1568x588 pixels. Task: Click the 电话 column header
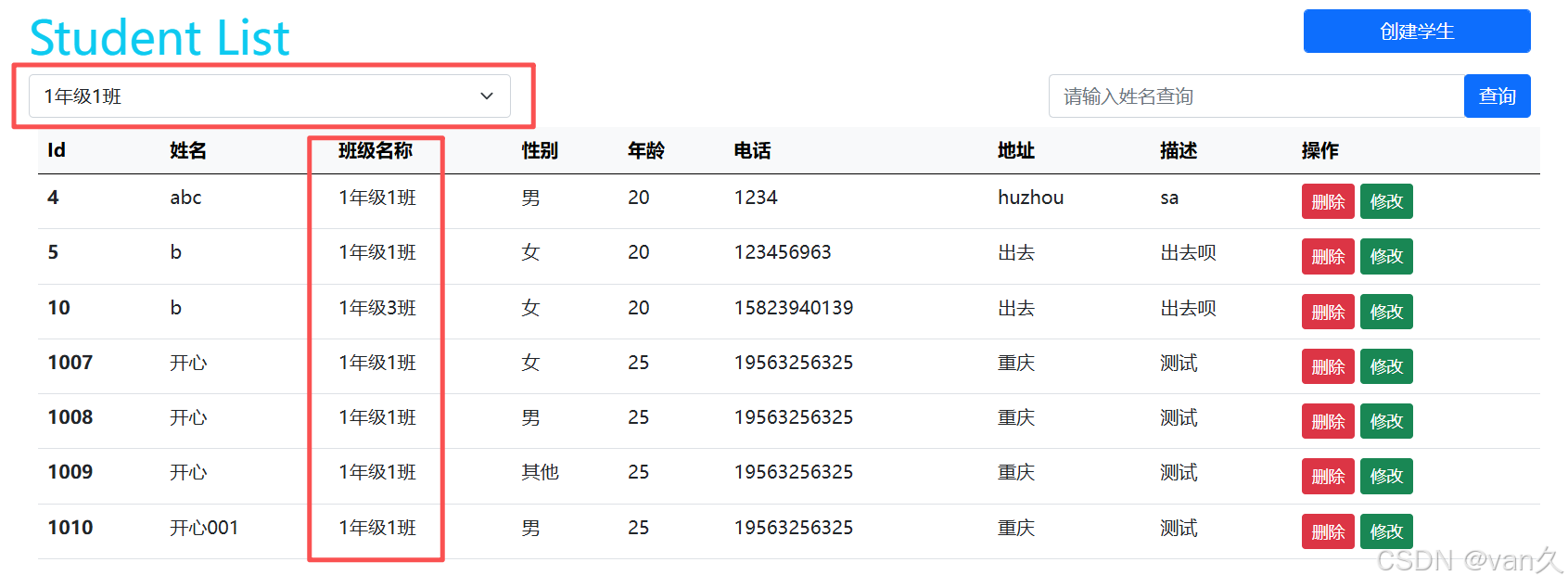(752, 150)
